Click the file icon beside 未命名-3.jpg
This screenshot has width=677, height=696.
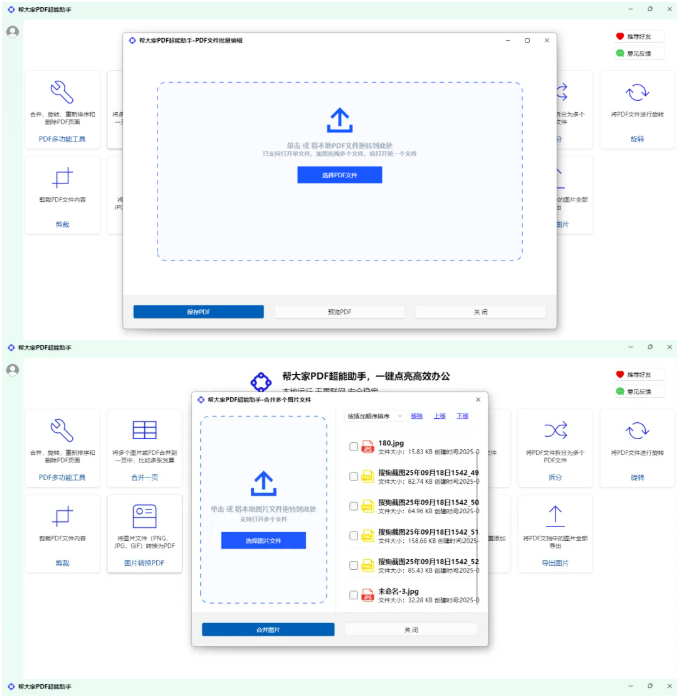[x=367, y=595]
